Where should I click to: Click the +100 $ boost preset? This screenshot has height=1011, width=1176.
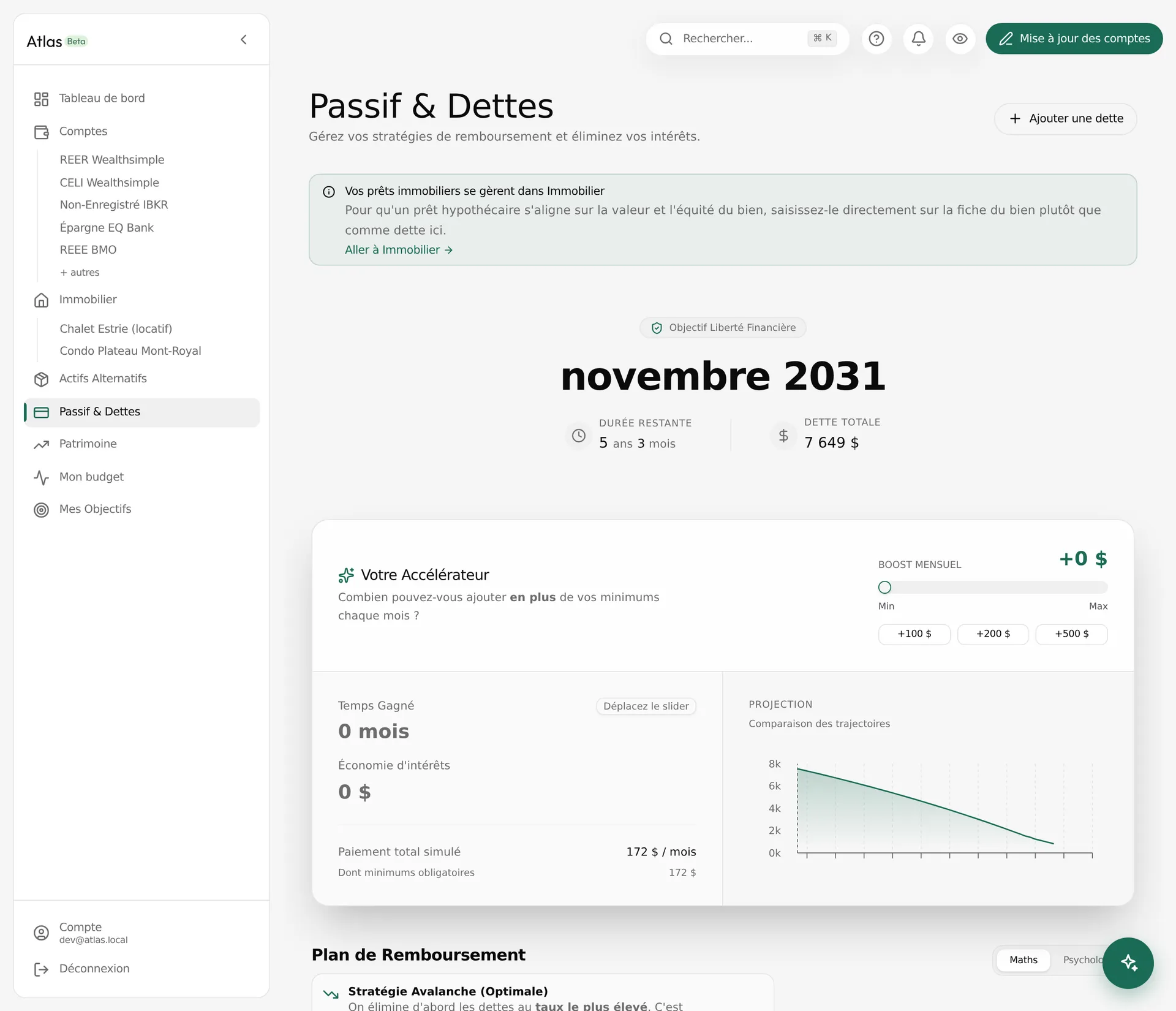point(914,634)
